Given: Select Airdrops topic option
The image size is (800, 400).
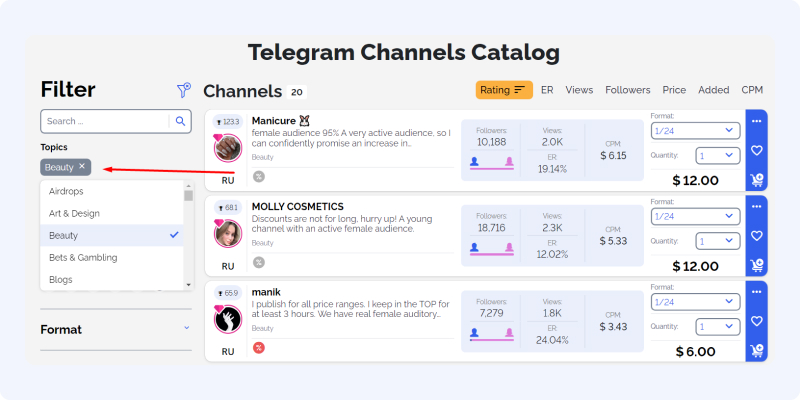Looking at the screenshot, I should pos(112,191).
